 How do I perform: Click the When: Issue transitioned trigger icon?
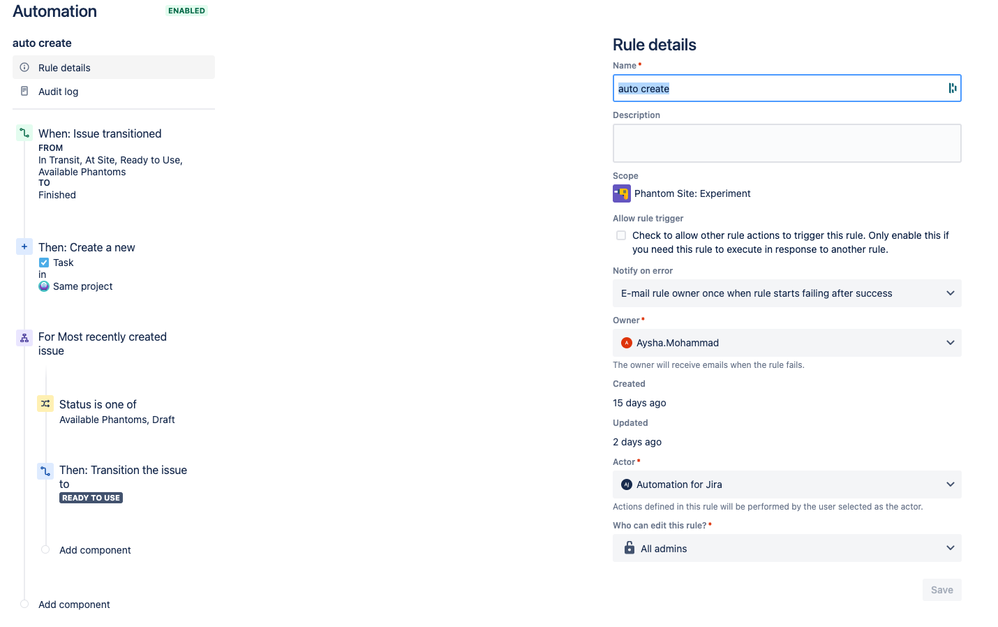[24, 133]
